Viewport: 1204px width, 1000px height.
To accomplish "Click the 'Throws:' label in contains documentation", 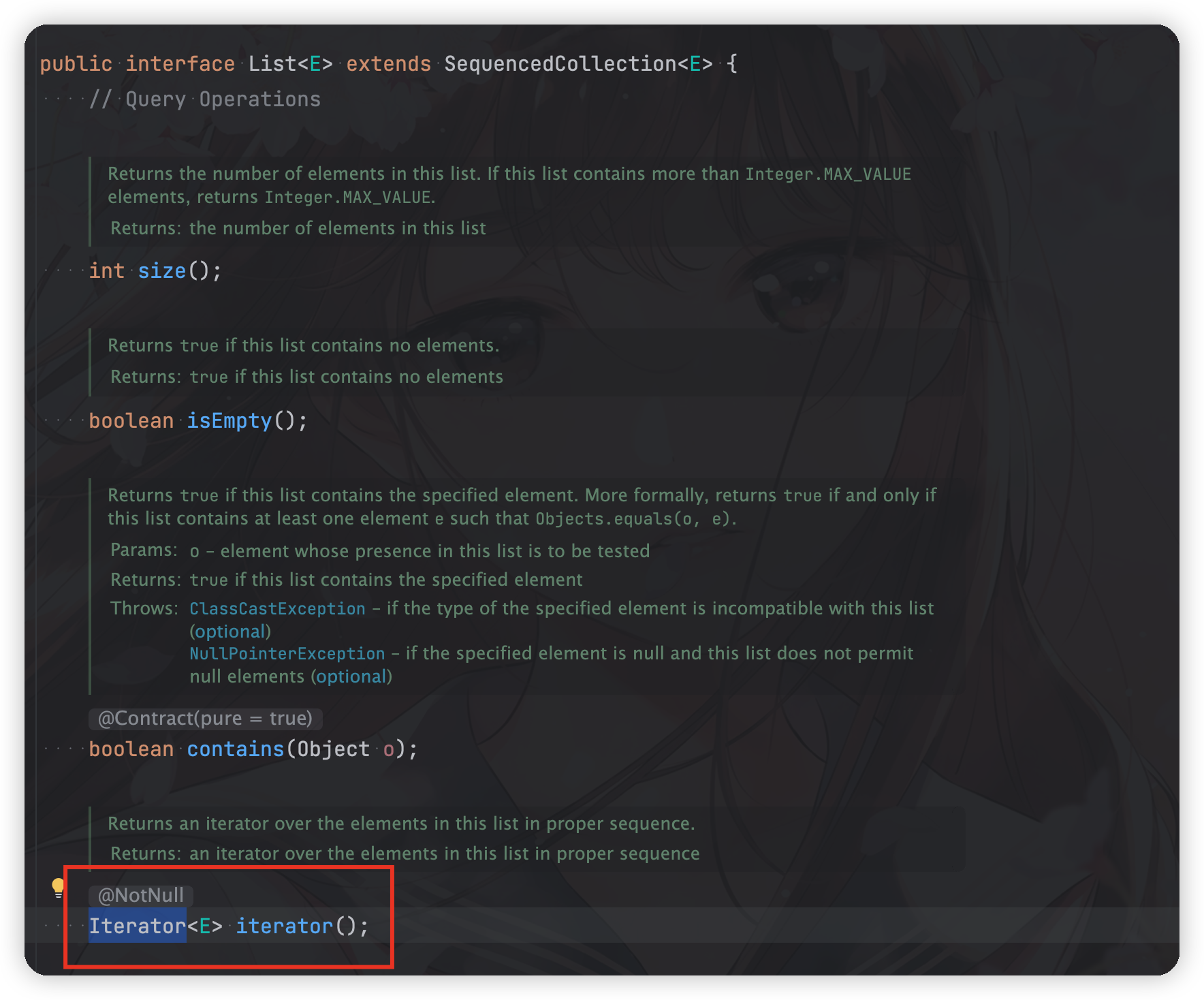I will click(144, 608).
